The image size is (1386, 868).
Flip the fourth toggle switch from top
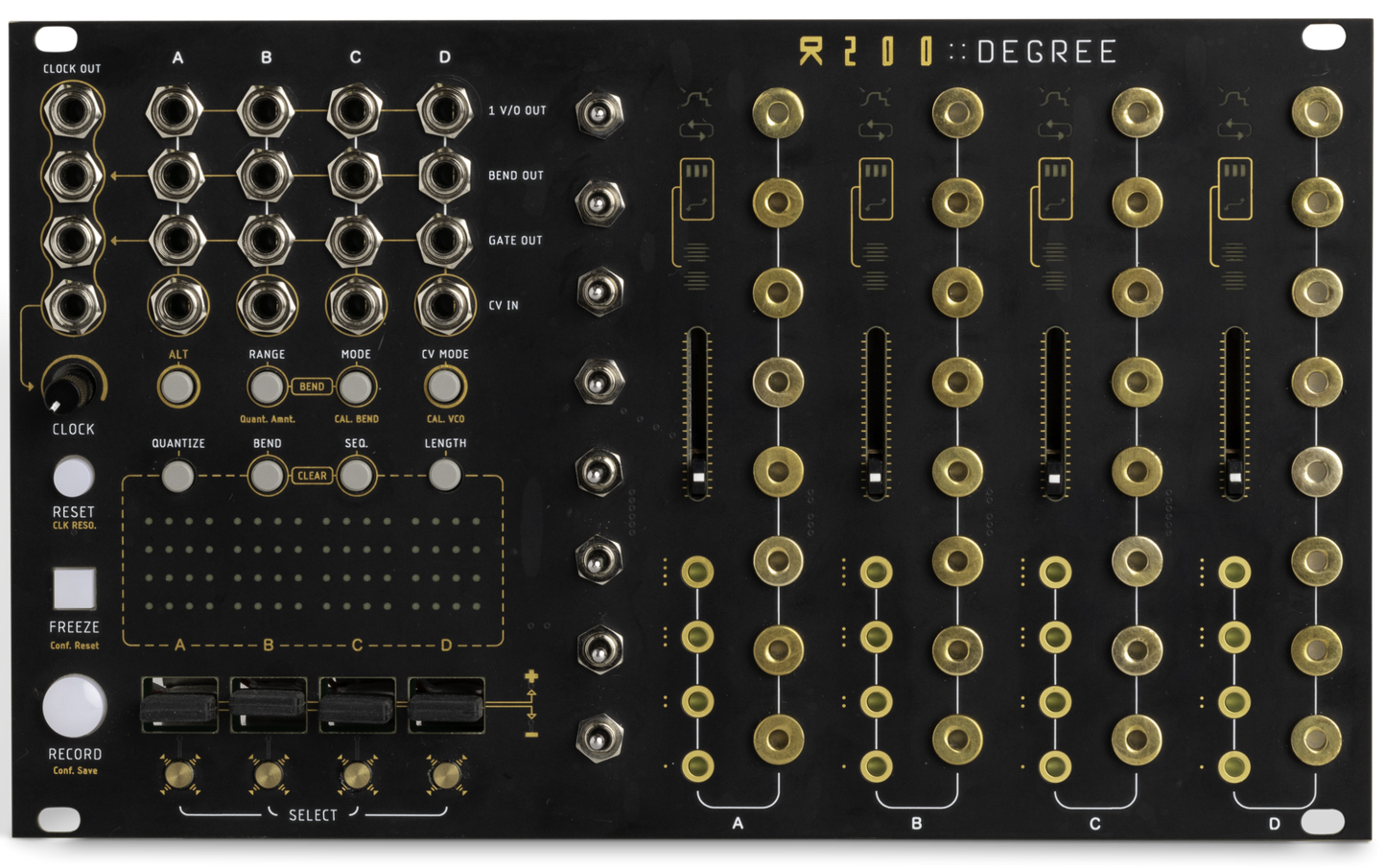[x=599, y=381]
